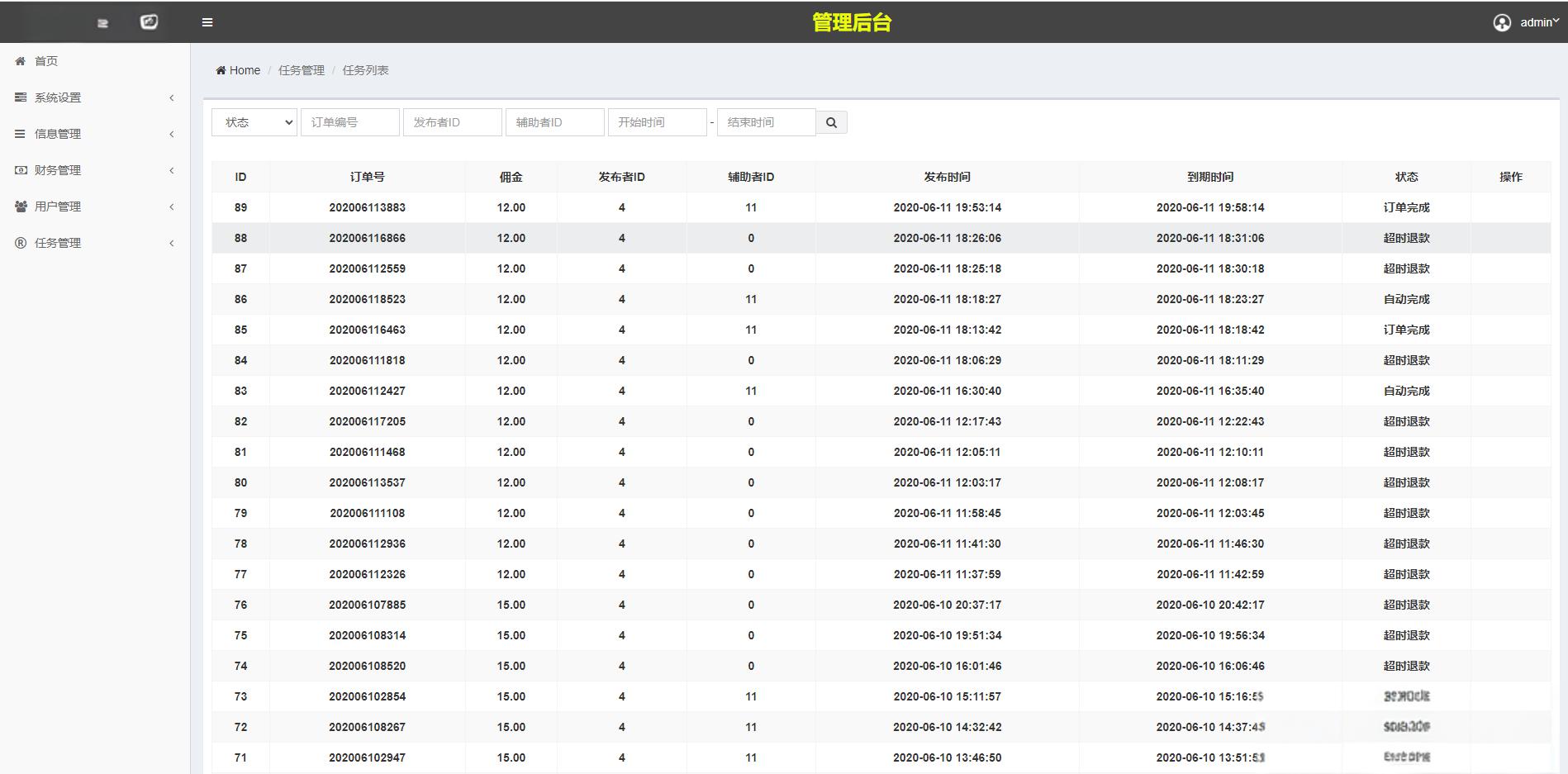This screenshot has width=1568, height=774.
Task: Click publish time 2020-06-11 12:05:11
Action: pyautogui.click(x=948, y=452)
